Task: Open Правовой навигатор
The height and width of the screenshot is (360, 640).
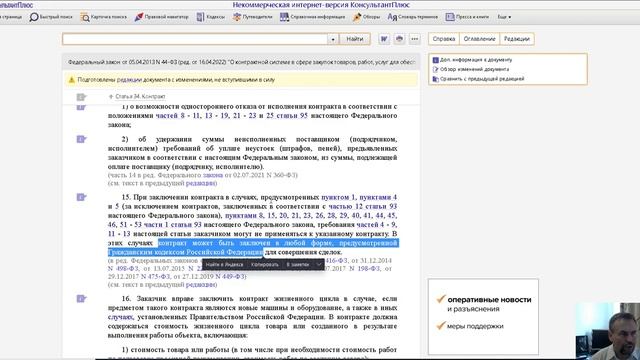Action: (161, 17)
